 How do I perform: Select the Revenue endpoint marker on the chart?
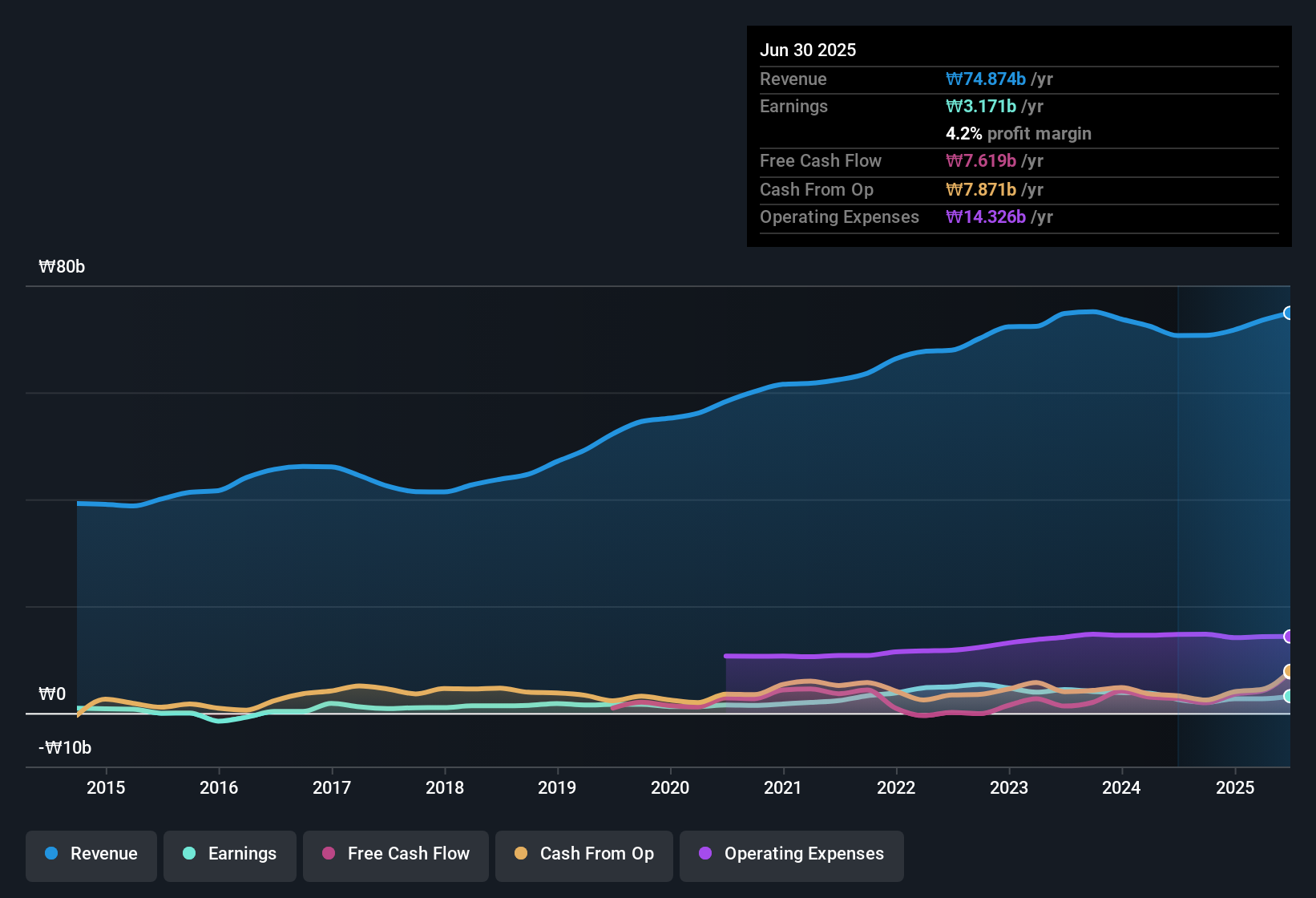[1289, 313]
